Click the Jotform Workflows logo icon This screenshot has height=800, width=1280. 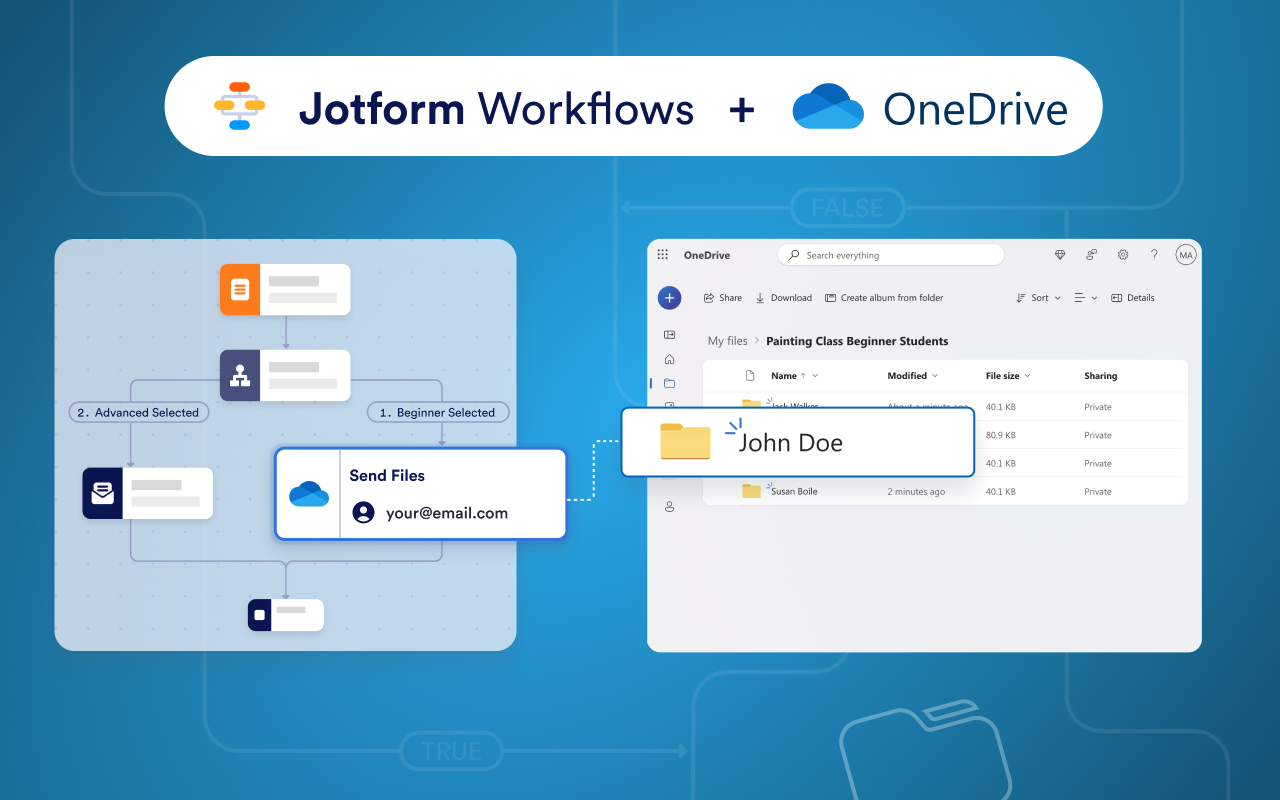(x=239, y=106)
